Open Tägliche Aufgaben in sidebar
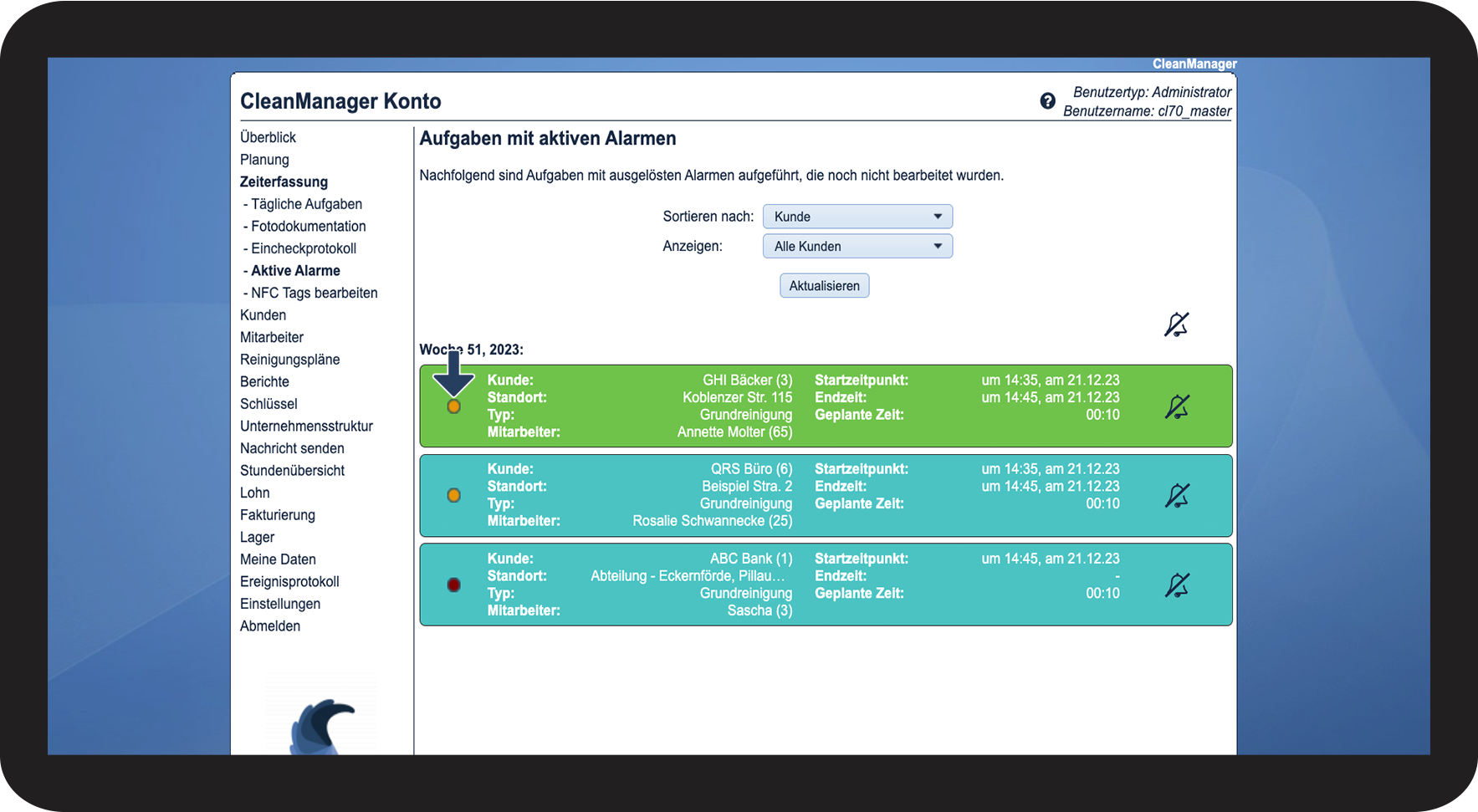 pos(306,204)
